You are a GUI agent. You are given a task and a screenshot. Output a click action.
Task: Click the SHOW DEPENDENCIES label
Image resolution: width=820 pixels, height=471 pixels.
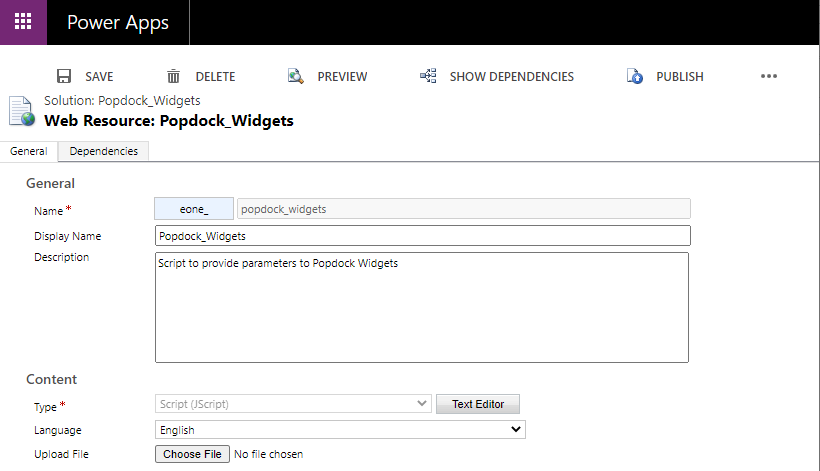(511, 77)
